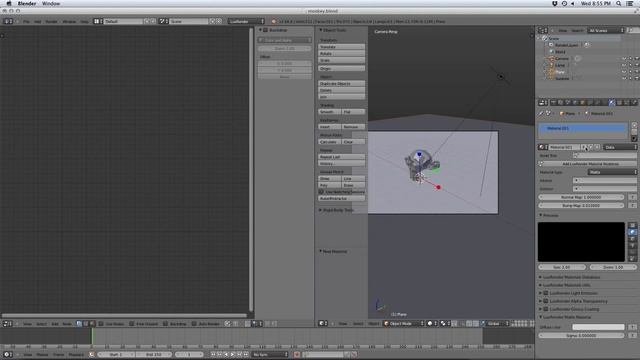The image size is (640, 360).
Task: Adjust the Sigma value slider
Action: click(x=581, y=336)
